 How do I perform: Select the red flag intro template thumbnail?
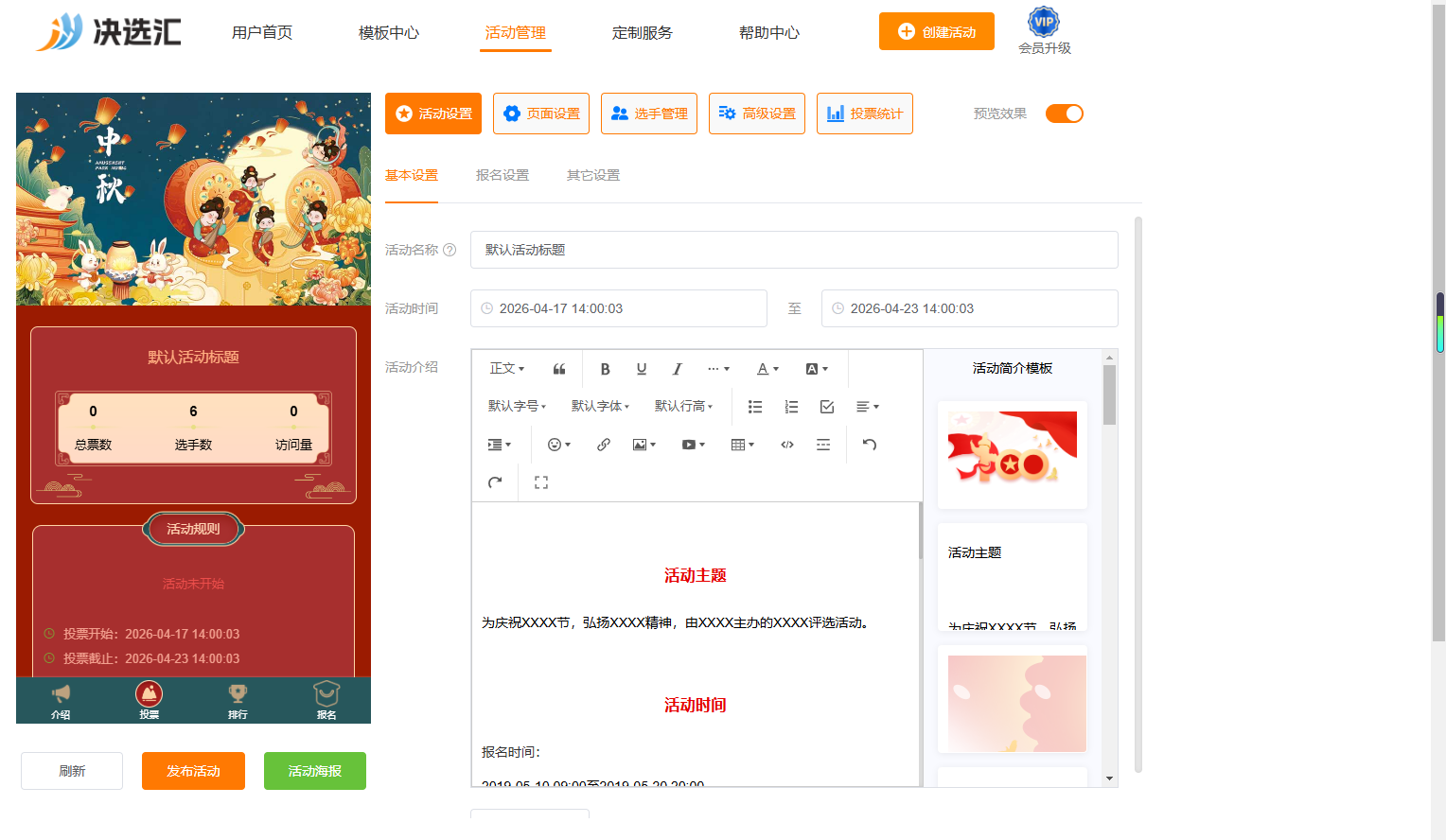click(1013, 455)
